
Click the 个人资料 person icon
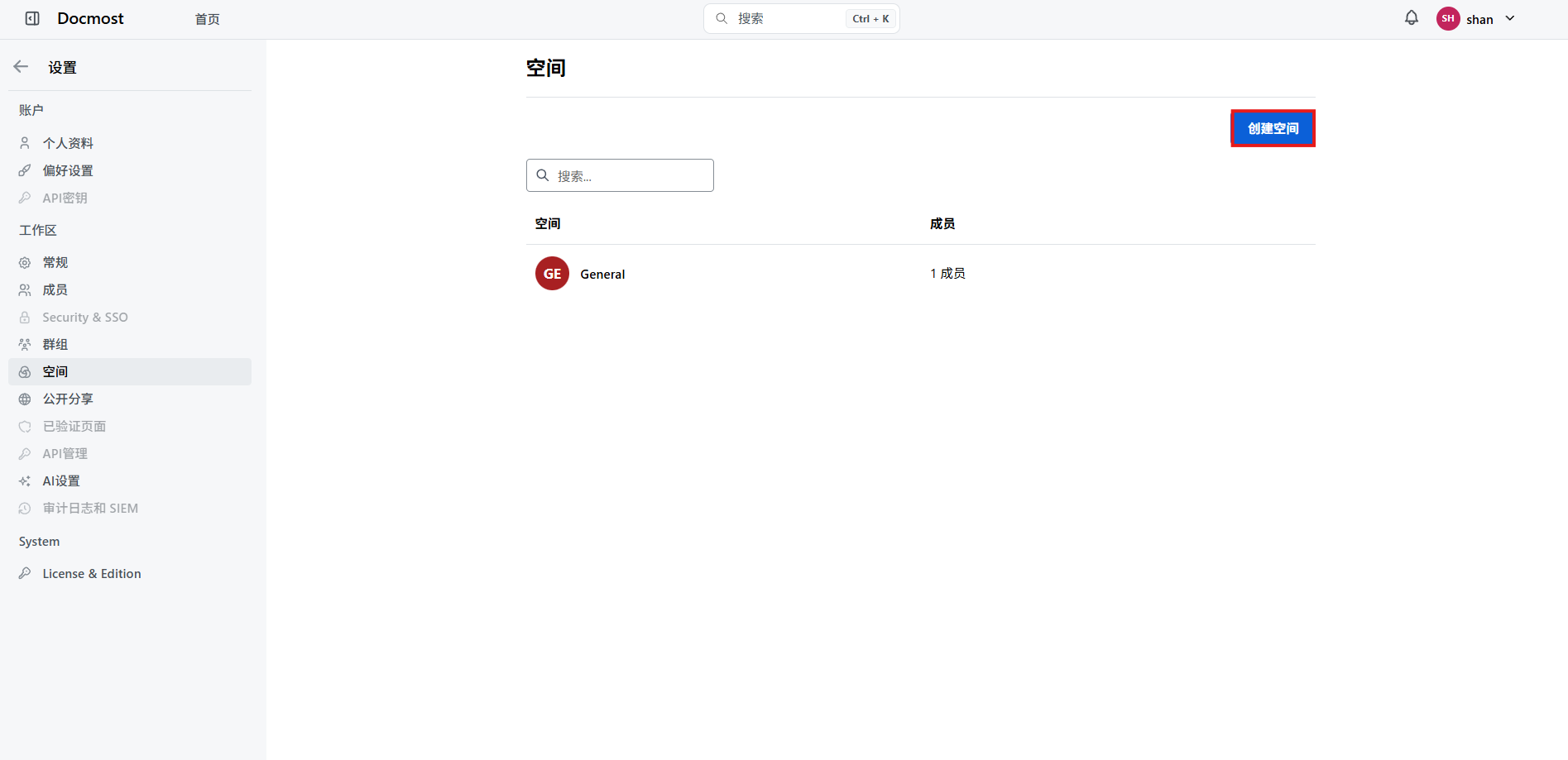25,143
